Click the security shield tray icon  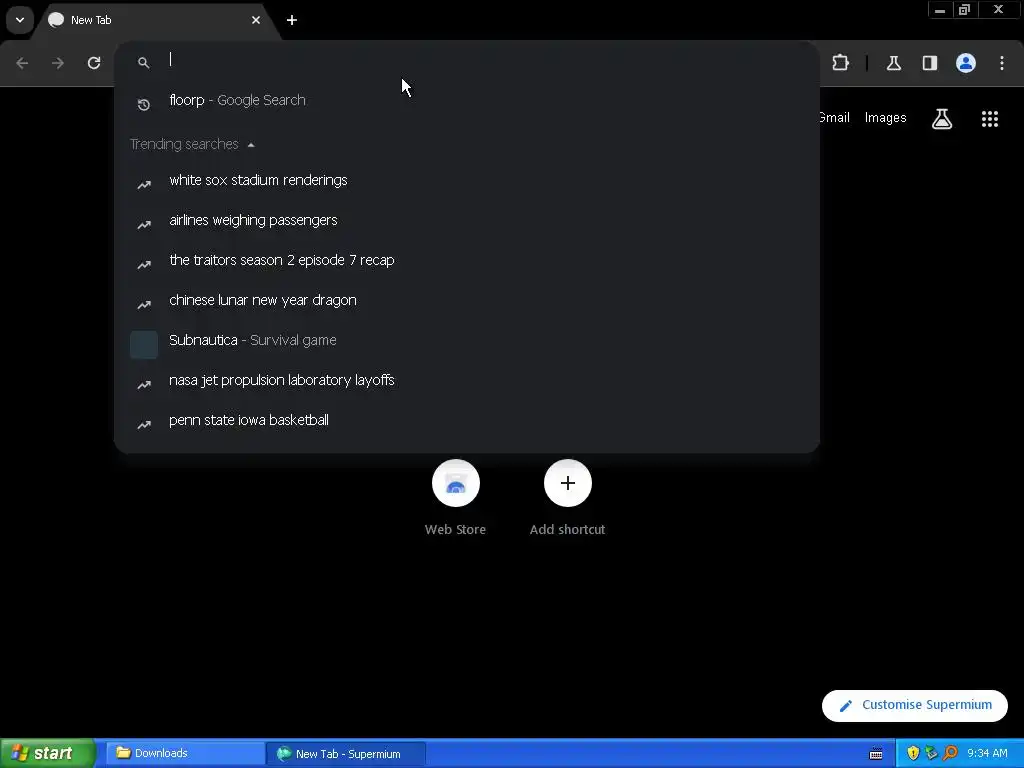[x=913, y=753]
